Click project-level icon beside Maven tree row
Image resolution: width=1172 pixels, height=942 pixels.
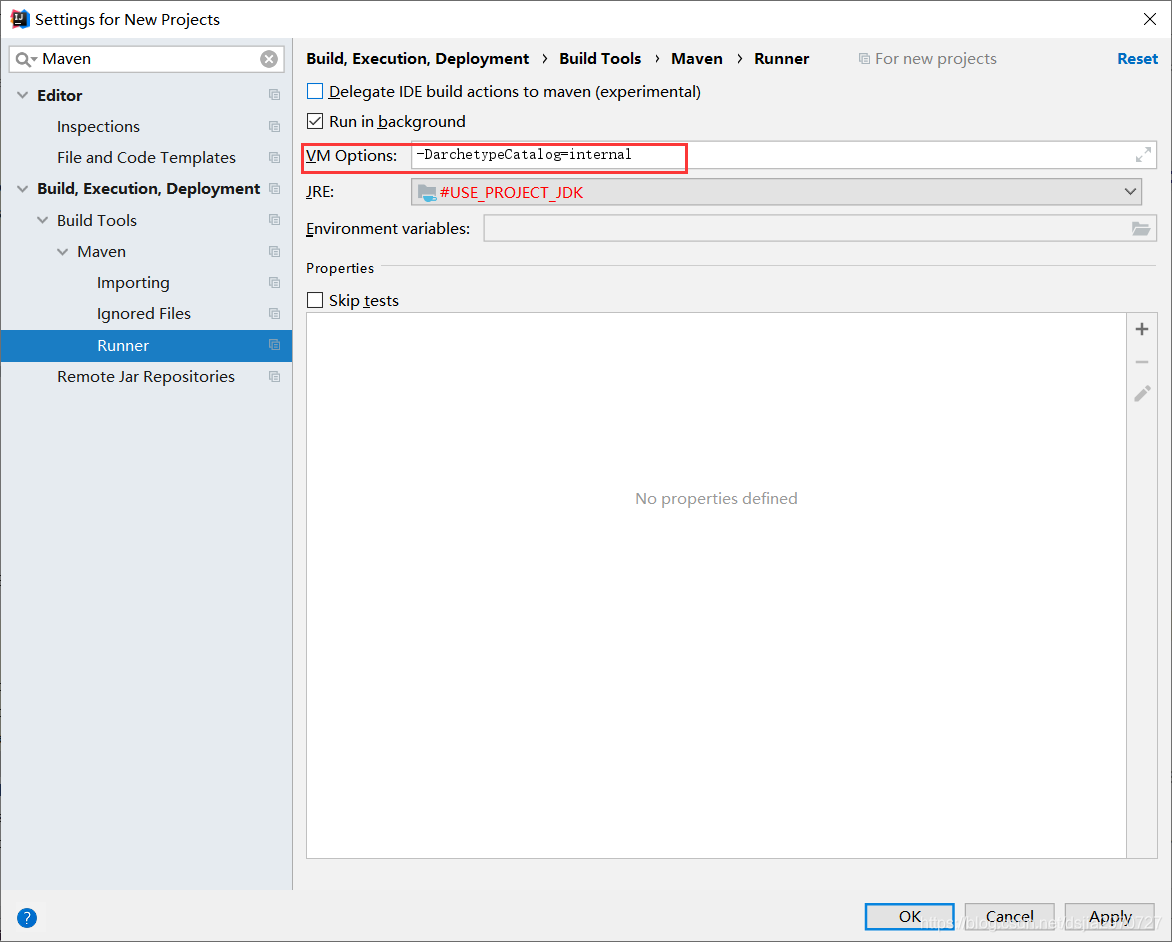[x=274, y=251]
